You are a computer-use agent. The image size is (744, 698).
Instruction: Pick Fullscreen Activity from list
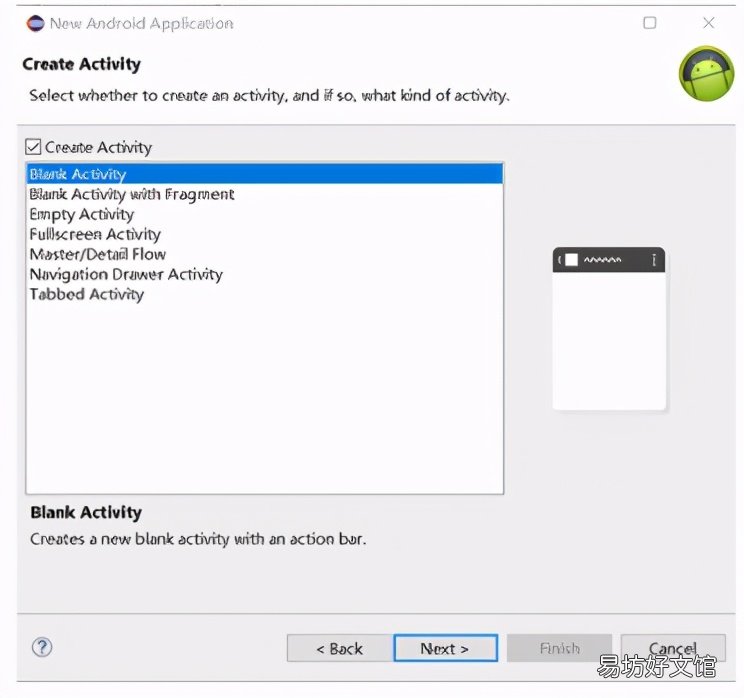265,234
